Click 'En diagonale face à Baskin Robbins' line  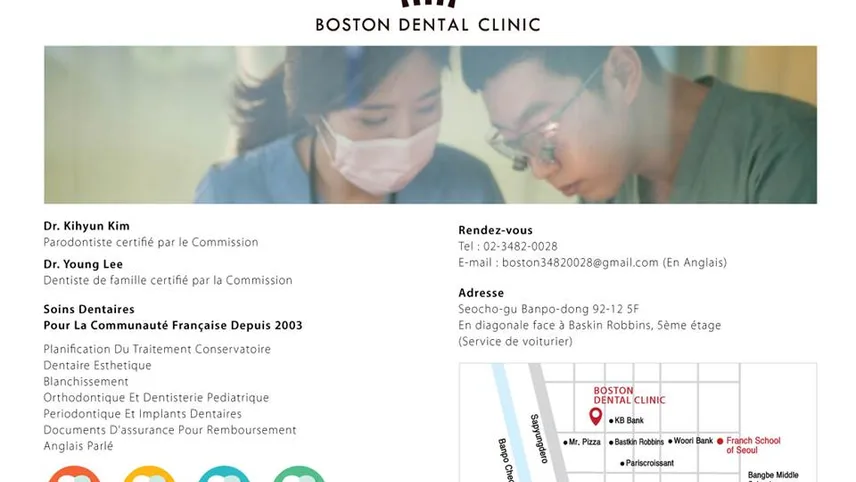pos(590,325)
